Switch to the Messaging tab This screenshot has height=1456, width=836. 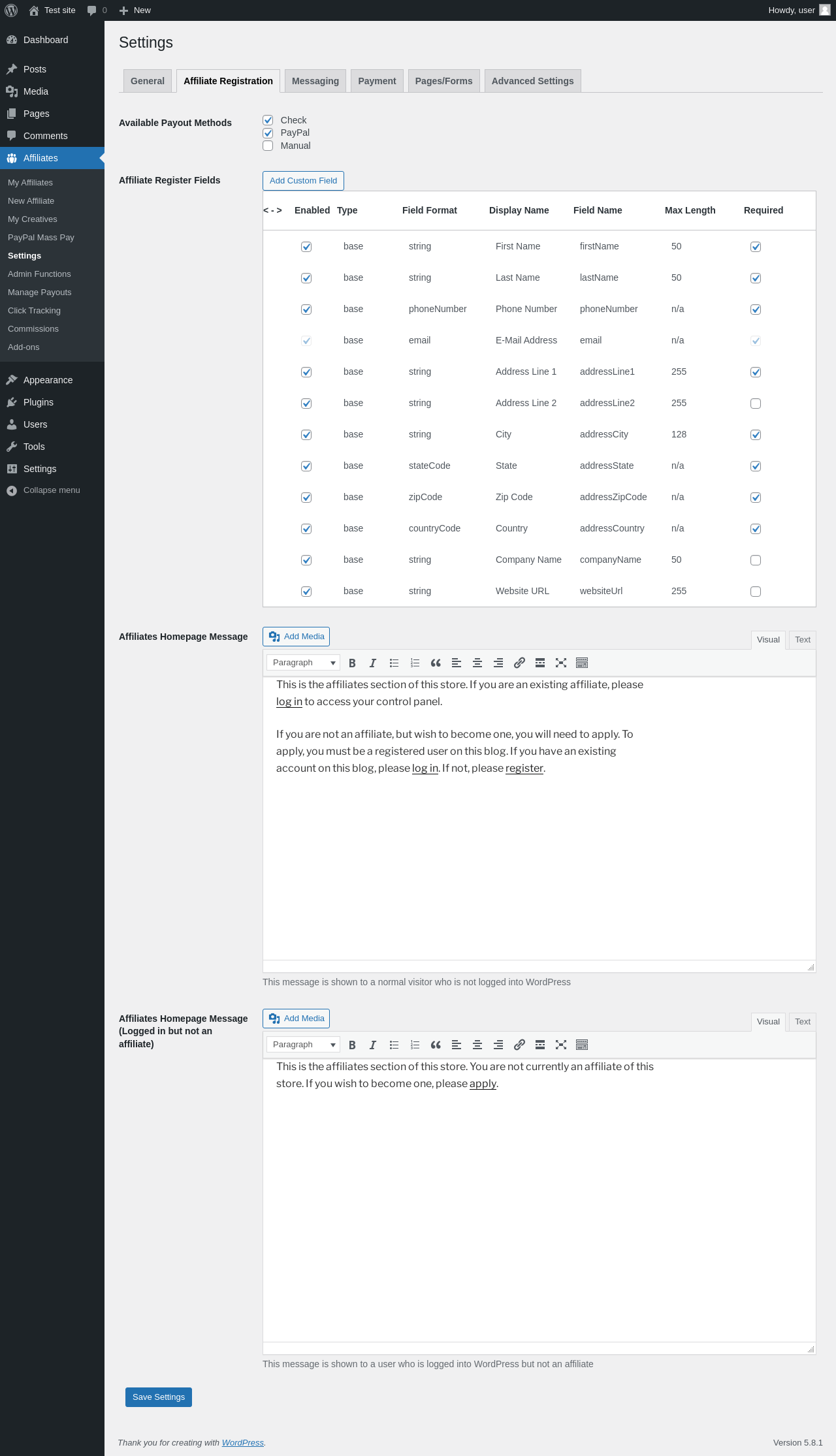pyautogui.click(x=315, y=81)
